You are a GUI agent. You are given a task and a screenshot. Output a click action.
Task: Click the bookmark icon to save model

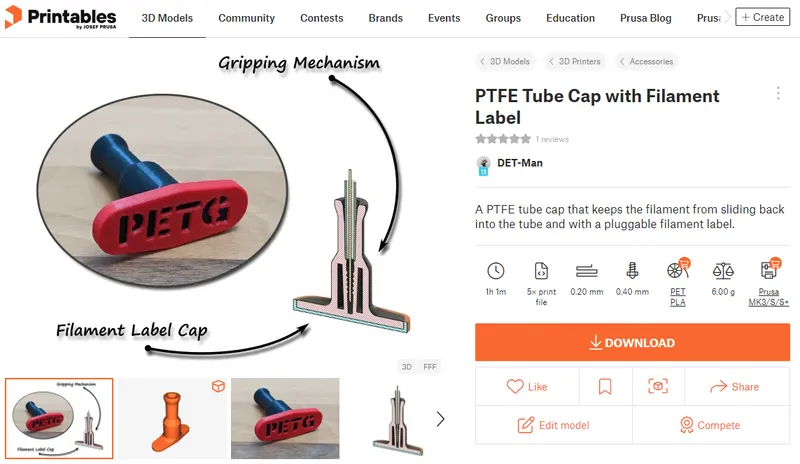coord(605,386)
